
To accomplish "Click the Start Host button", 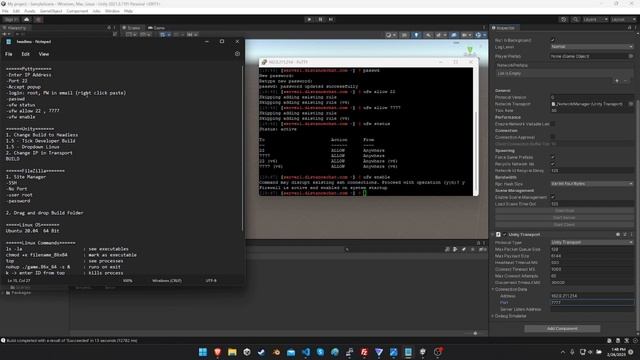I will coord(564,211).
